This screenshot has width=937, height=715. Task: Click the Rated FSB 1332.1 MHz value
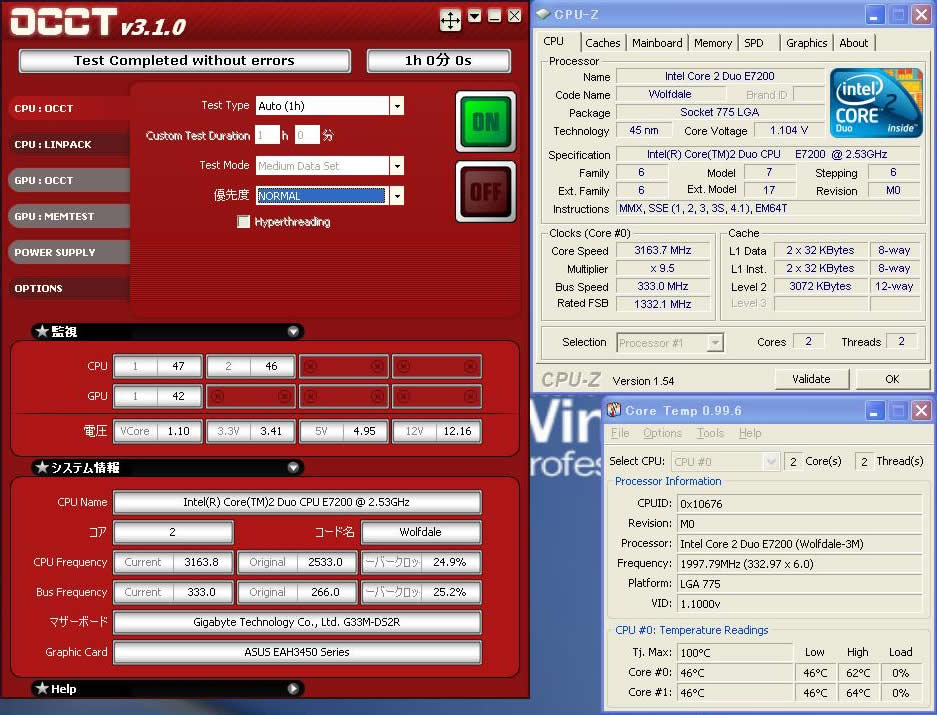[663, 304]
